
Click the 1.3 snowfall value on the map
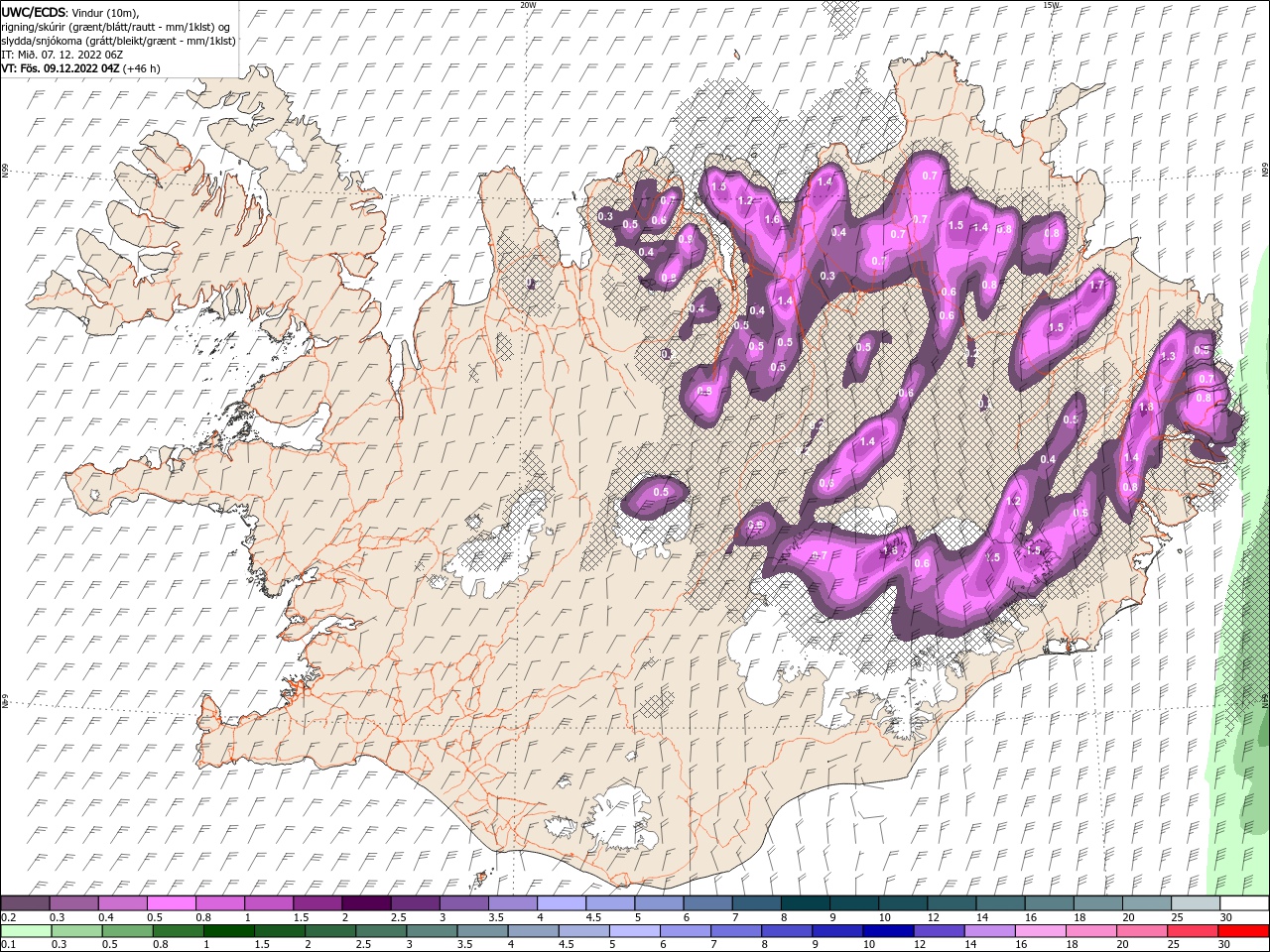[x=1168, y=357]
